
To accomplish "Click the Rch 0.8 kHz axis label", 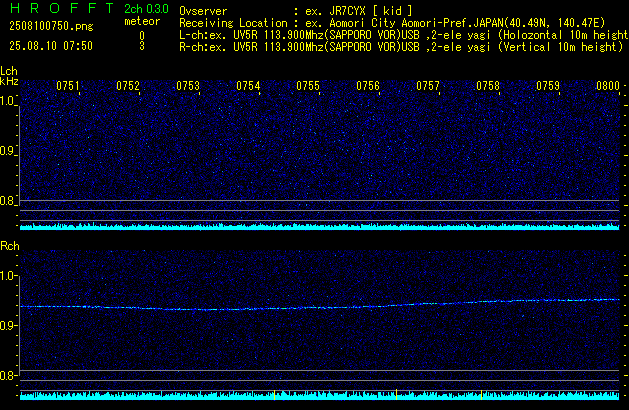I will [x=8, y=376].
